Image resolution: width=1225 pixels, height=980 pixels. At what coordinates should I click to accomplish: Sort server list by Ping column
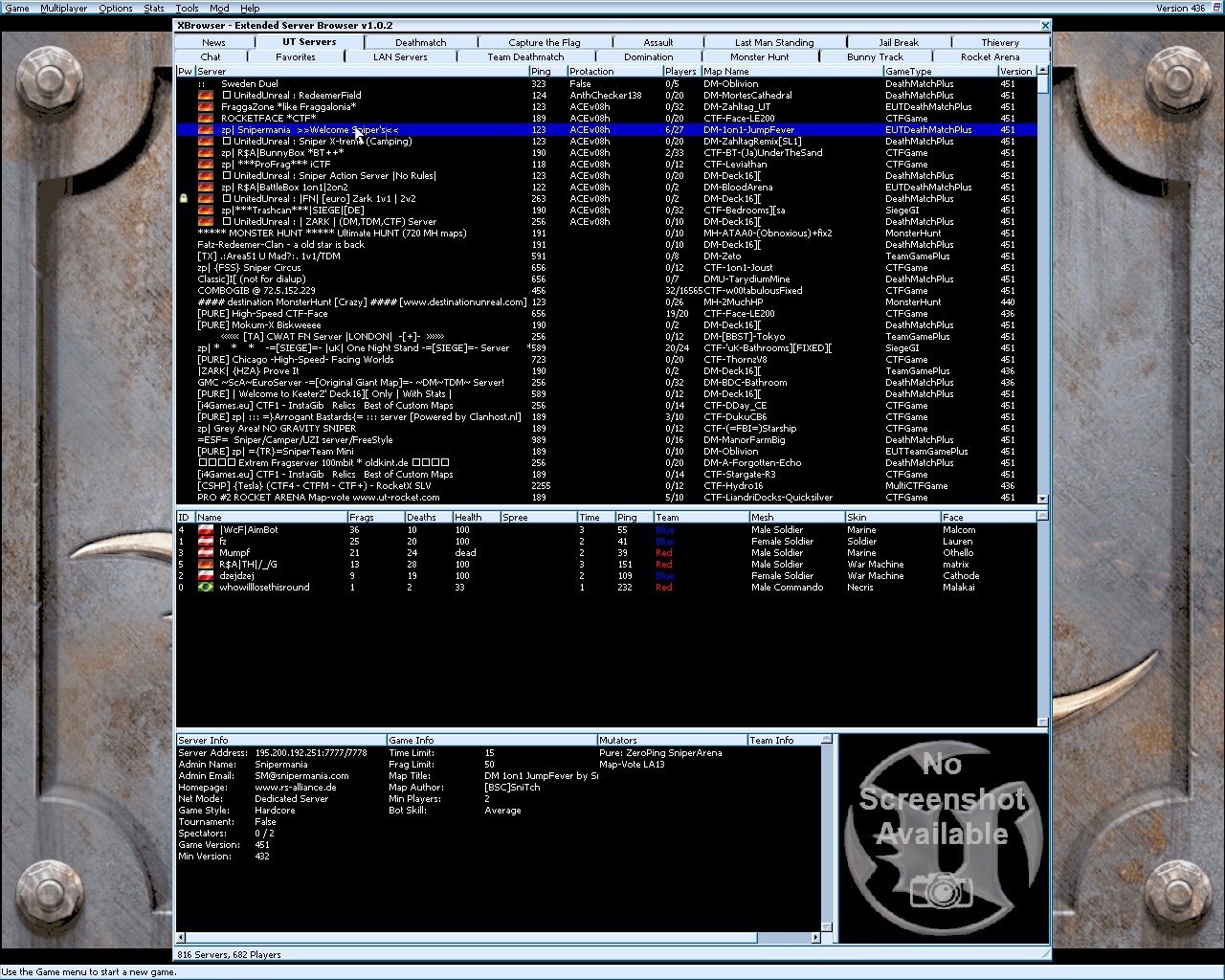coord(546,71)
